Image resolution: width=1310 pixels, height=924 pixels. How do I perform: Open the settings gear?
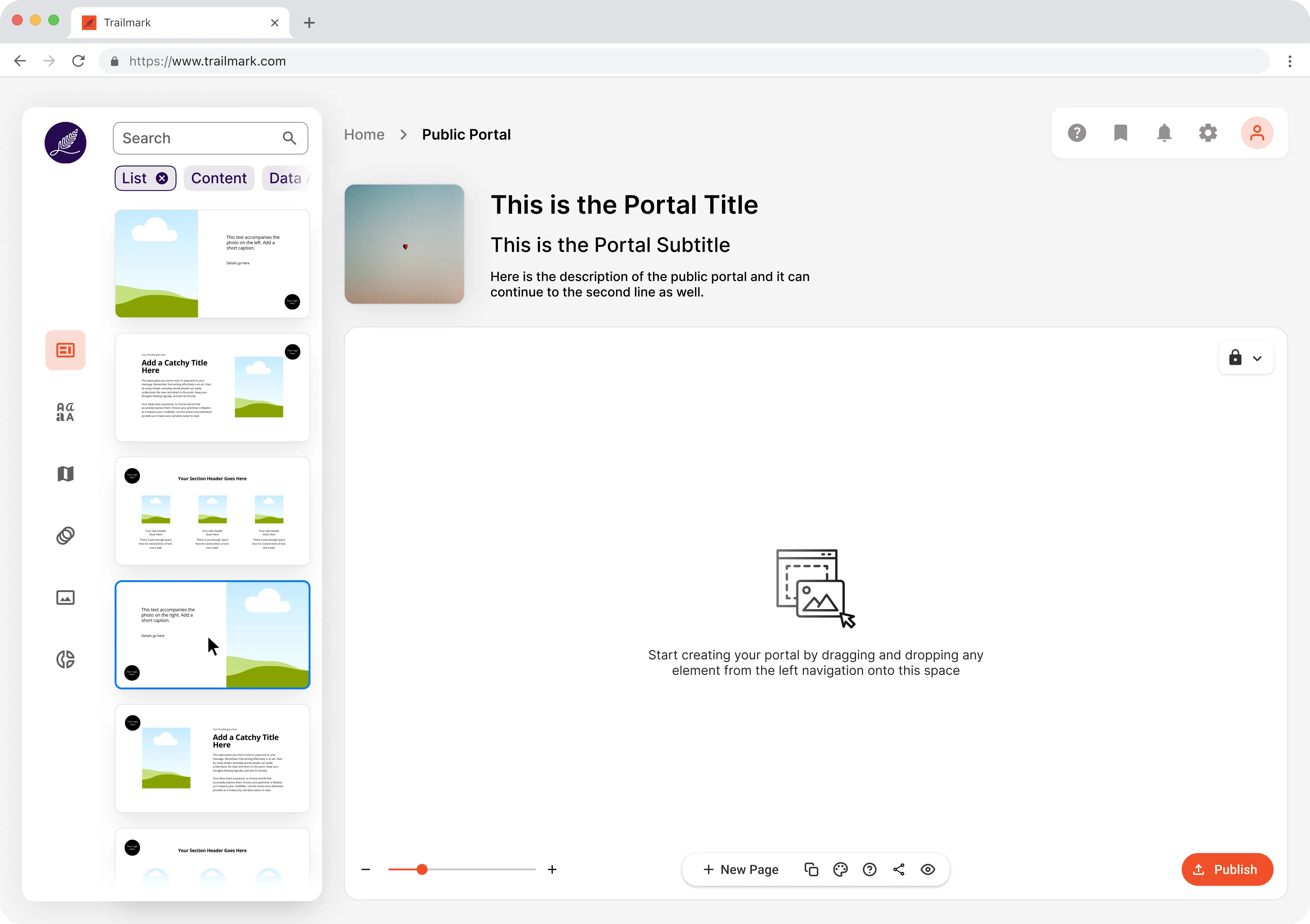1208,133
